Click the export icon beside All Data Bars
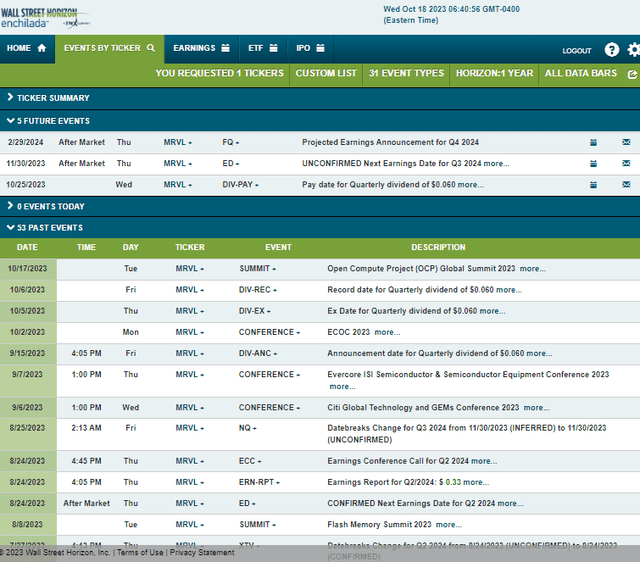 tap(632, 74)
